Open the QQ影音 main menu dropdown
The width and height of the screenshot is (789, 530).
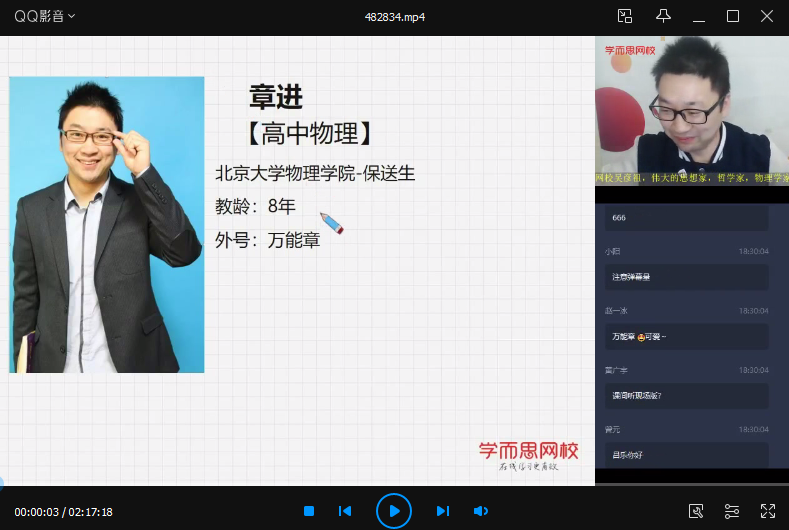tap(44, 16)
